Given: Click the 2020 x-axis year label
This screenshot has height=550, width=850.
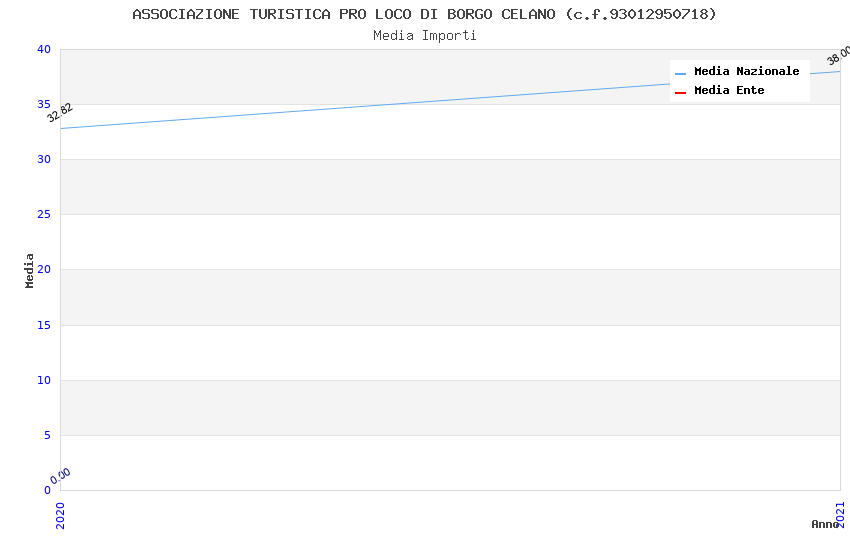Looking at the screenshot, I should tap(60, 515).
